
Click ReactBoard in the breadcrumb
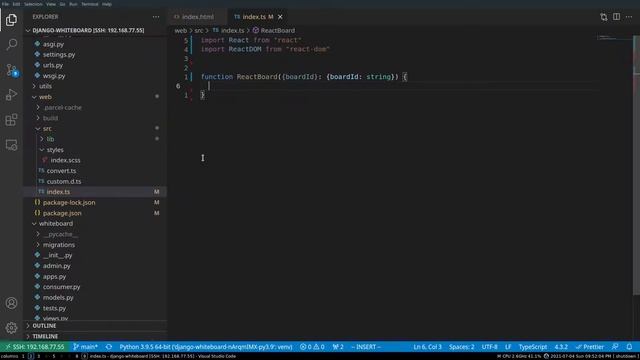pos(273,31)
